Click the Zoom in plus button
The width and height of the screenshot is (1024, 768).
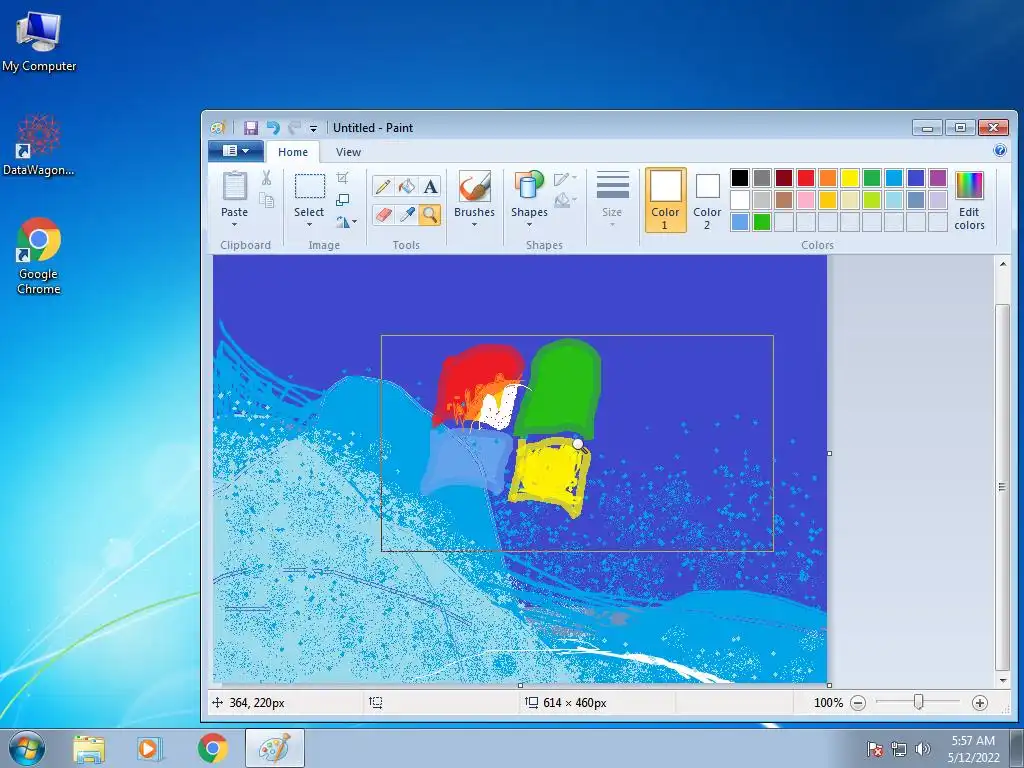coord(980,703)
